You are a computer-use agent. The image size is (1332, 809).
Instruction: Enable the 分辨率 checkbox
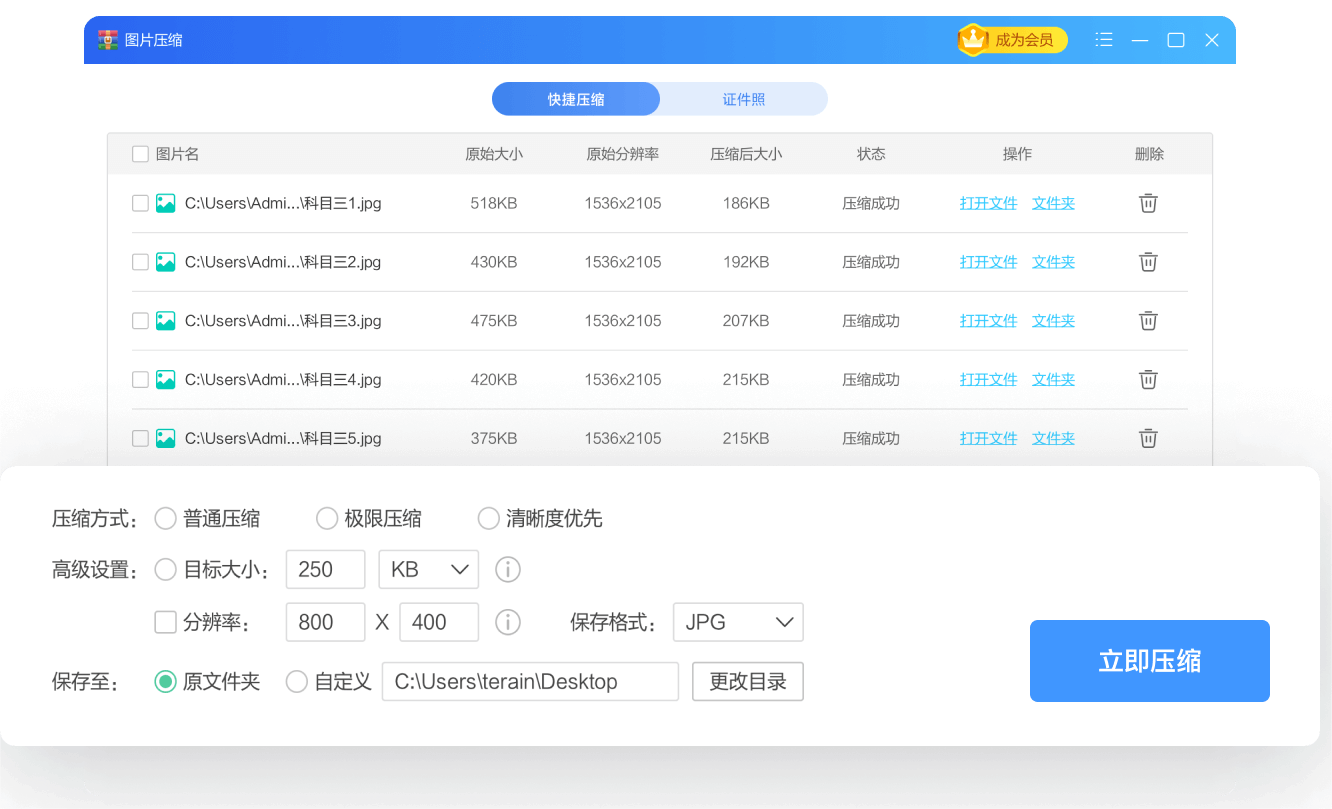(166, 622)
